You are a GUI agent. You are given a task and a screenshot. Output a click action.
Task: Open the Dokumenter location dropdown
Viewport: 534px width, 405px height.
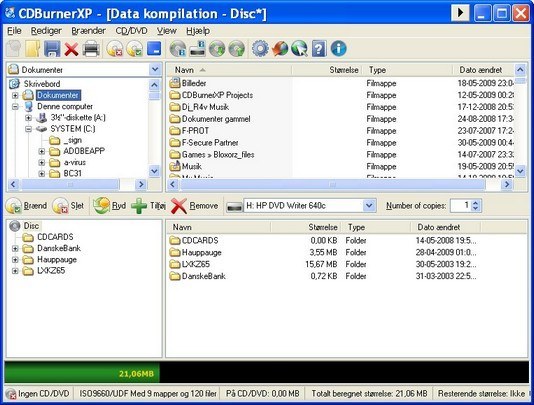[155, 69]
